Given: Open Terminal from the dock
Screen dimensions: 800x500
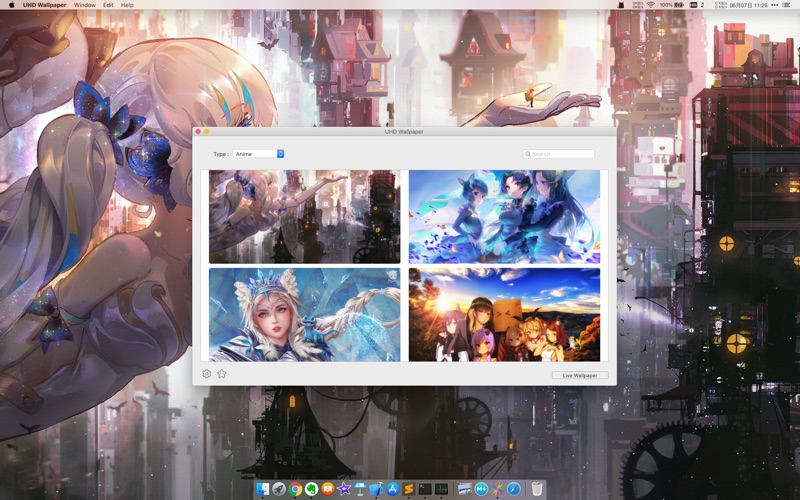Looking at the screenshot, I should pos(425,489).
